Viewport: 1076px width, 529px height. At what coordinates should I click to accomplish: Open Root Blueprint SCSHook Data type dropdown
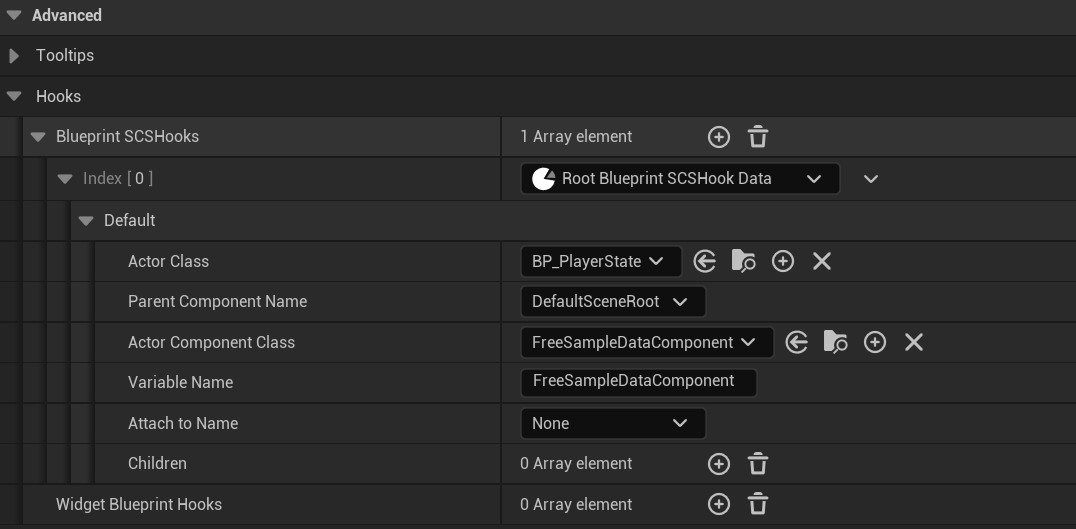tap(680, 178)
